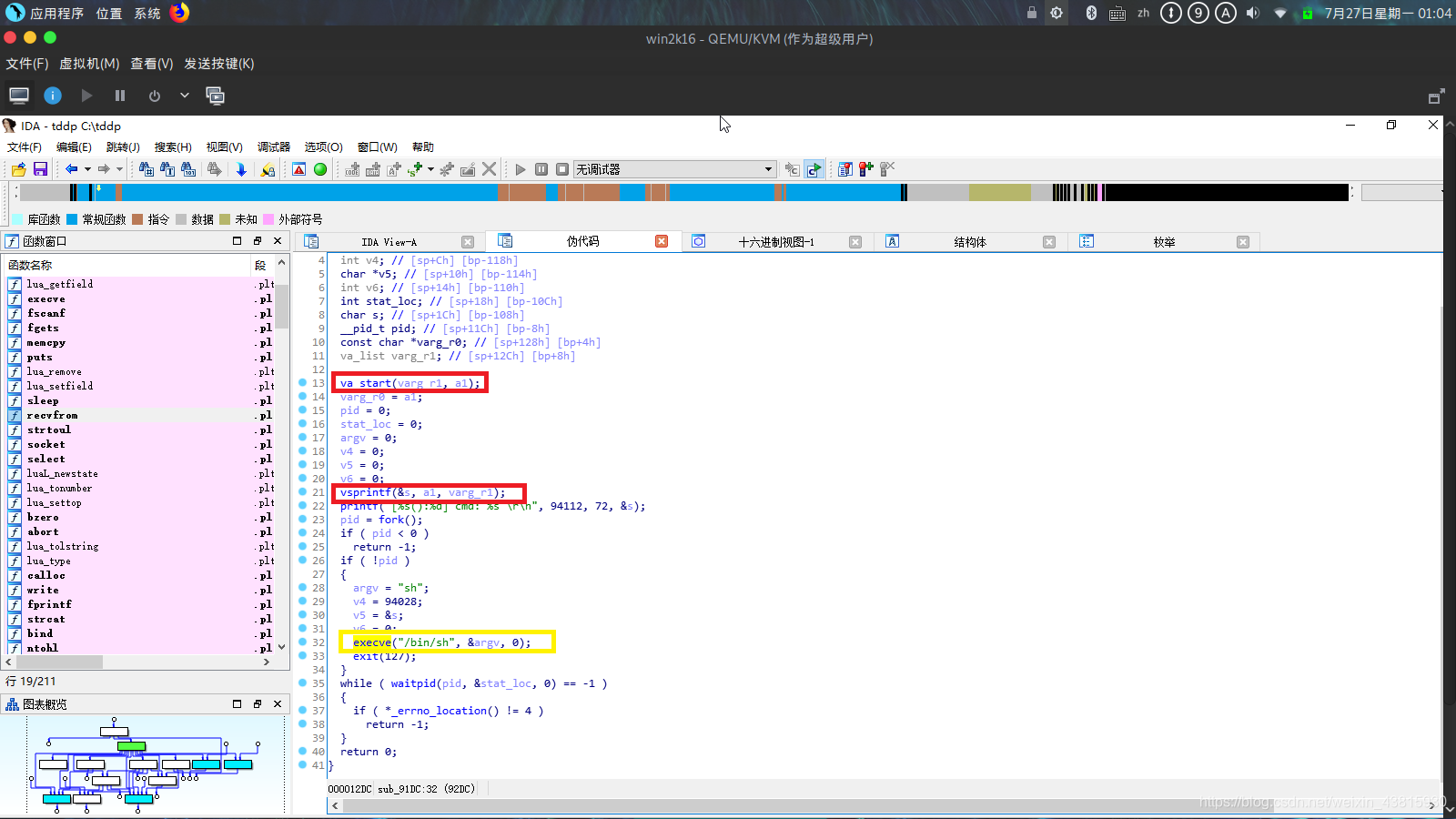Float the 图表概览 panel
Image resolution: width=1456 pixels, height=819 pixels.
pos(258,704)
